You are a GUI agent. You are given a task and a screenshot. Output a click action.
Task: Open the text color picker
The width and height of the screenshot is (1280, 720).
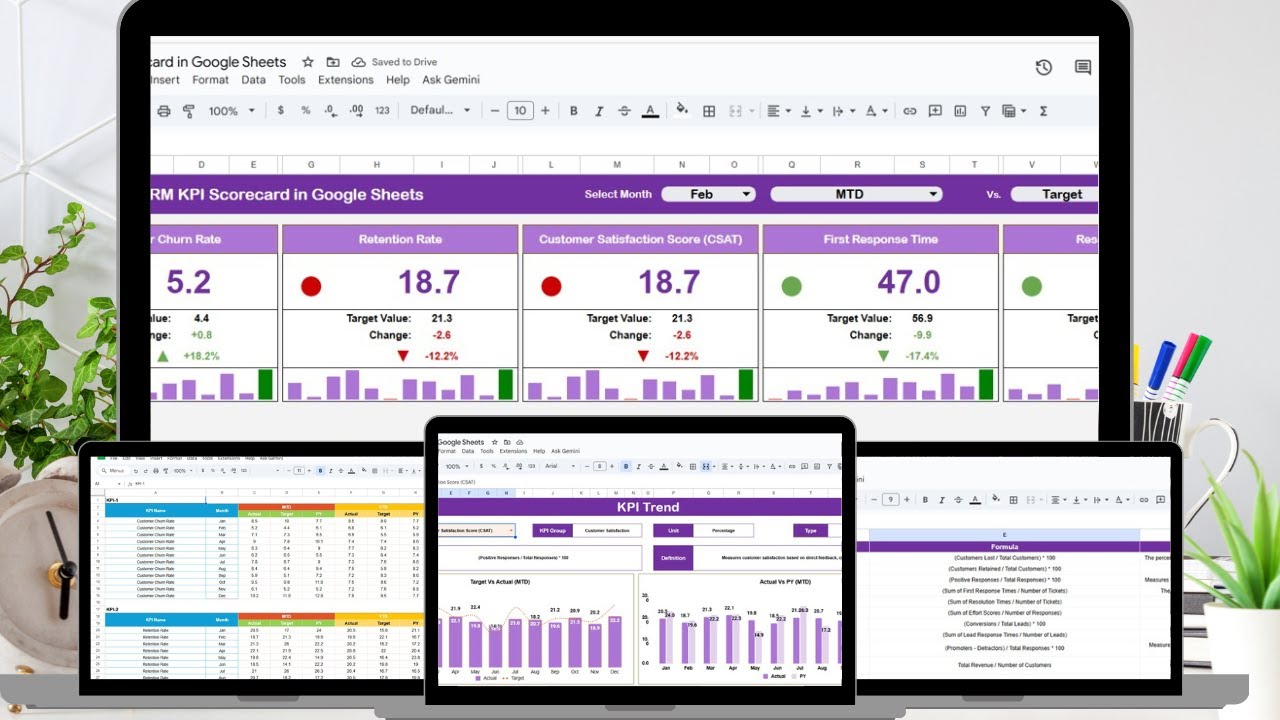tap(650, 111)
